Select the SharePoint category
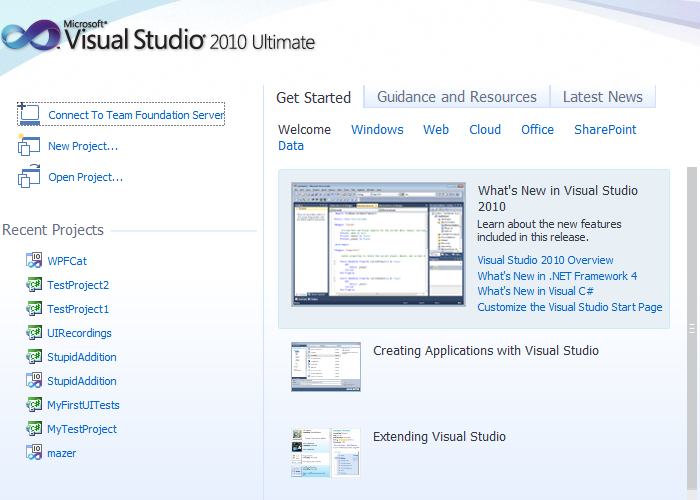 click(x=605, y=129)
